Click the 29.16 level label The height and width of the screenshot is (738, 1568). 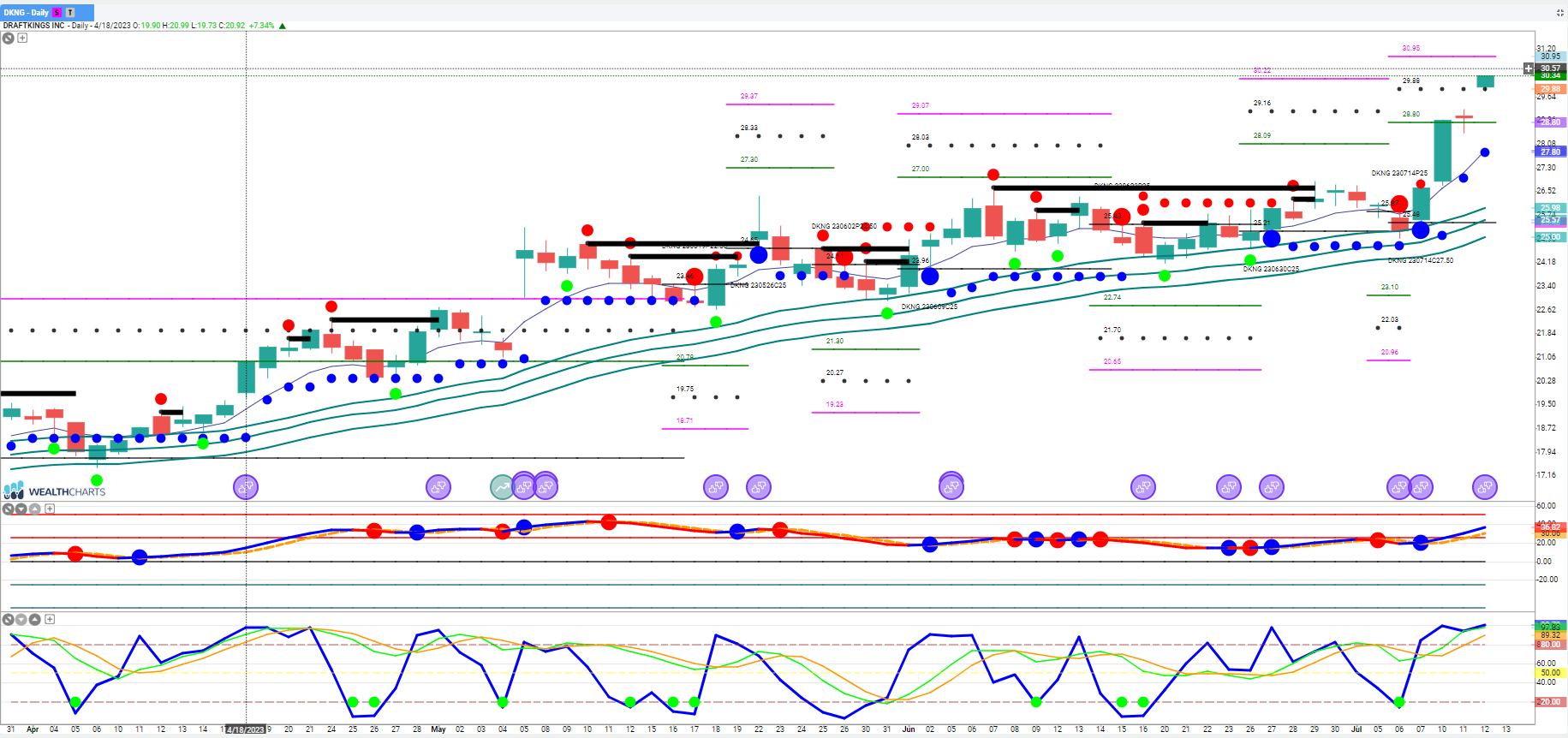point(1262,103)
